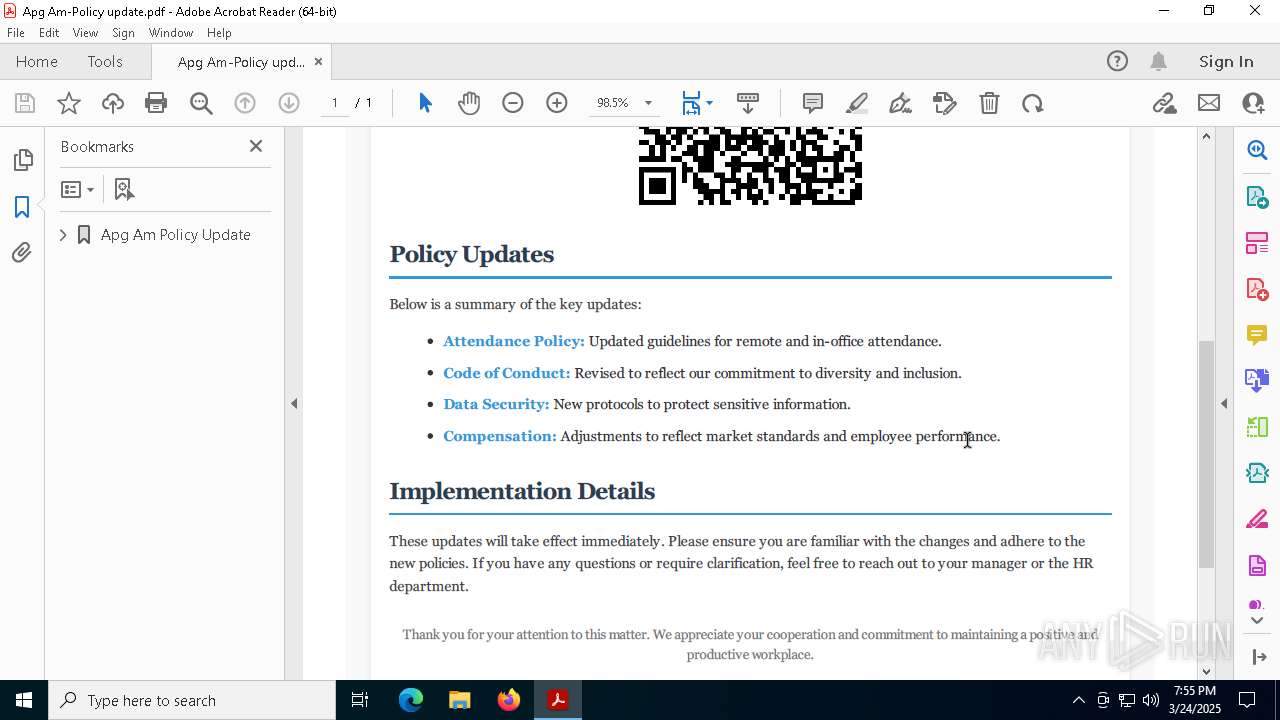Screen dimensions: 1280x720
Task: Open zoom level dropdown arrow
Action: (x=648, y=103)
